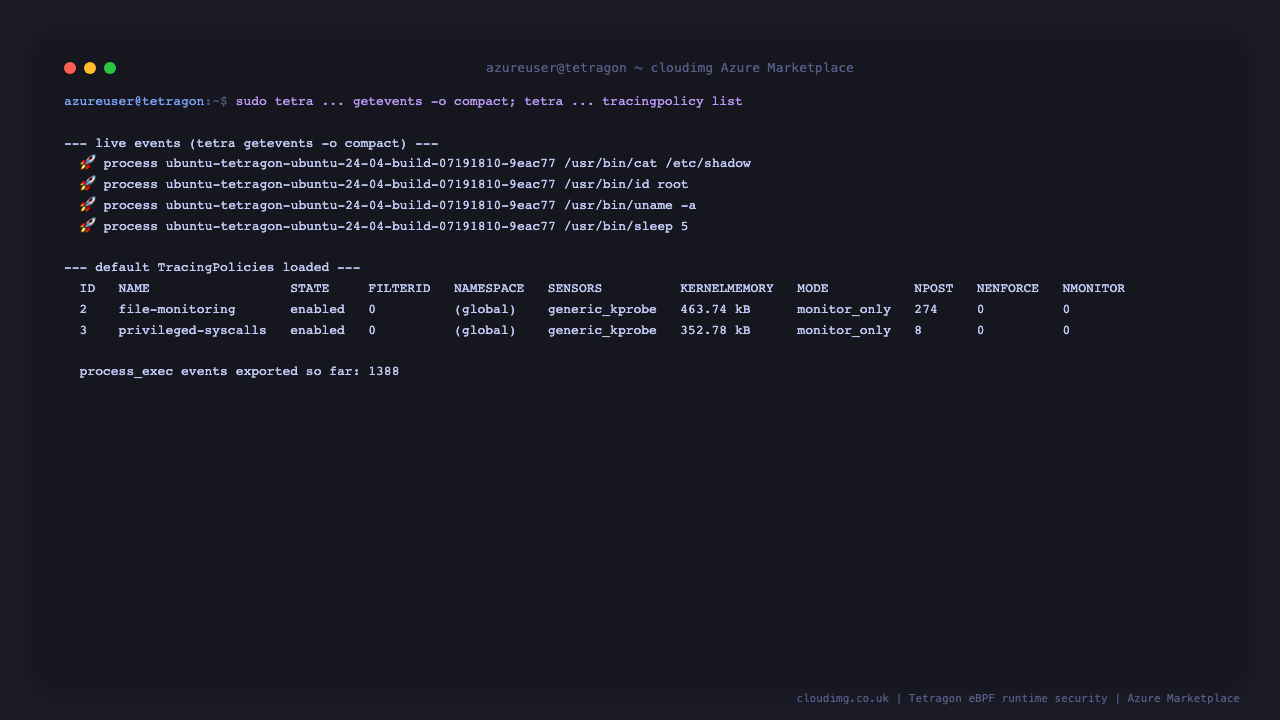1280x720 pixels.
Task: Click the ID column header
Action: pyautogui.click(x=88, y=288)
